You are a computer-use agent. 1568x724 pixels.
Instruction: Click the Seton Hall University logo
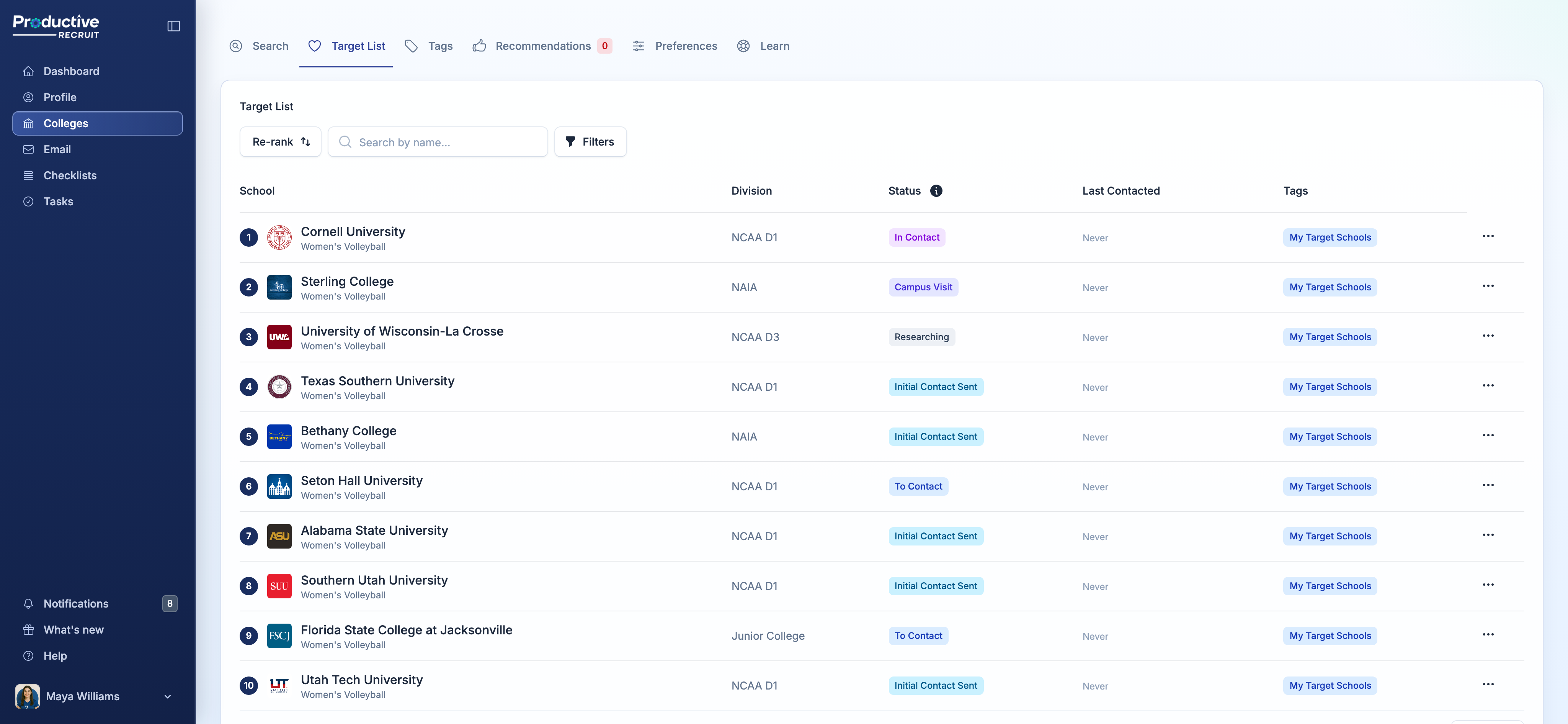(x=279, y=486)
